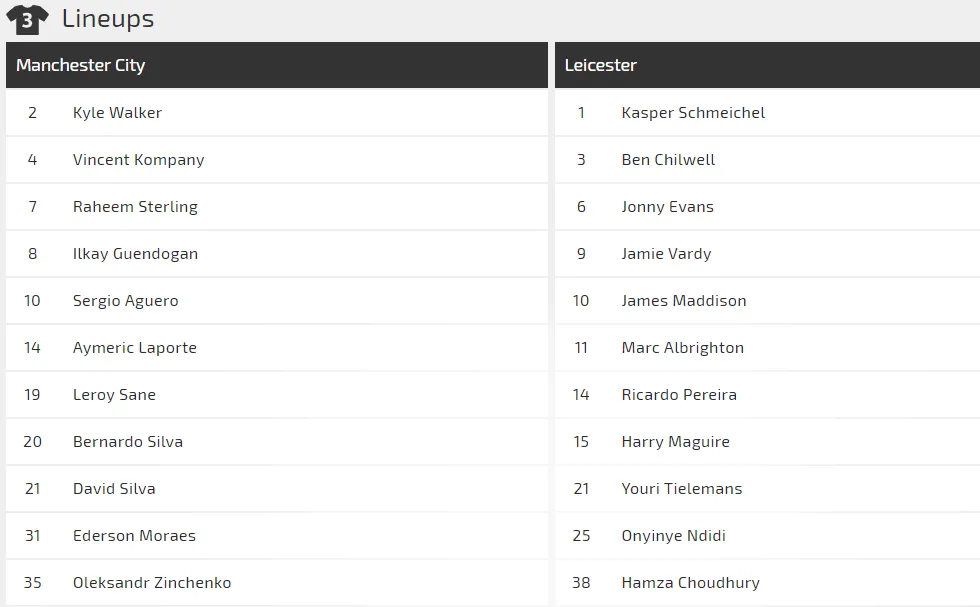Open Ederson Moraes player page
This screenshot has width=980, height=607.
coord(134,536)
